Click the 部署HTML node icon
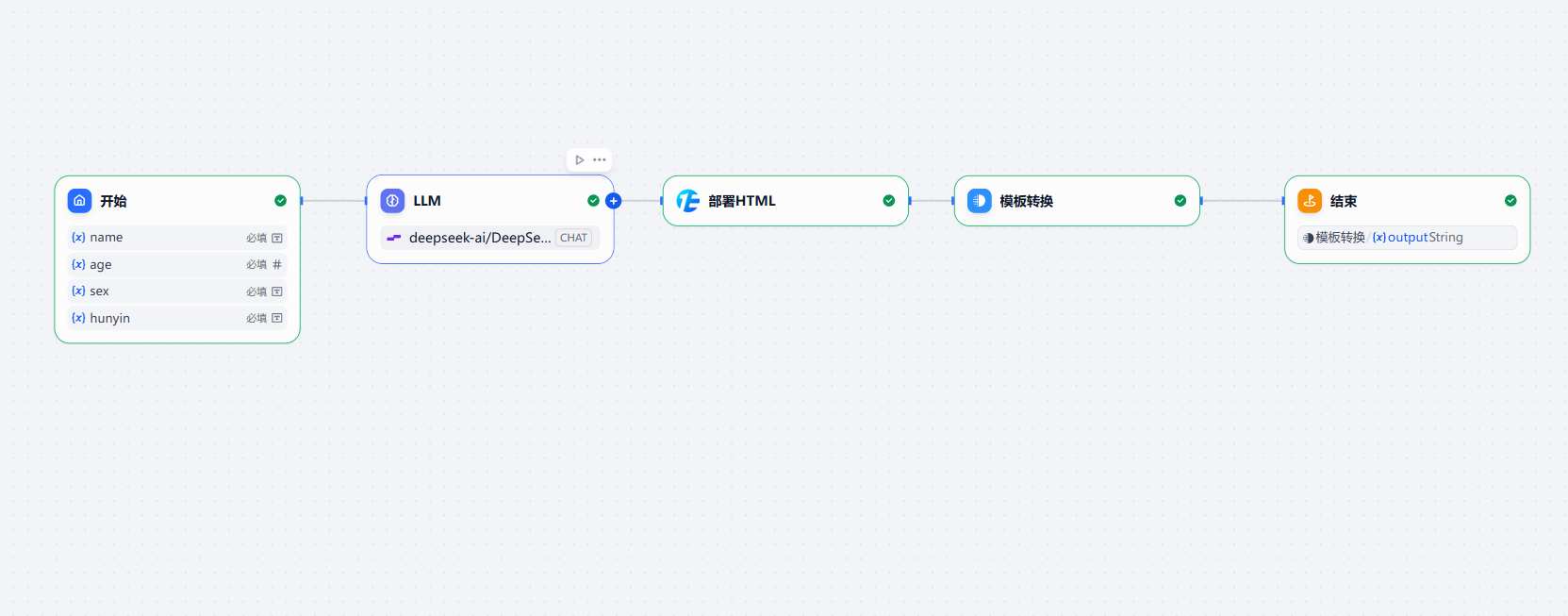Image resolution: width=1568 pixels, height=616 pixels. (x=688, y=201)
